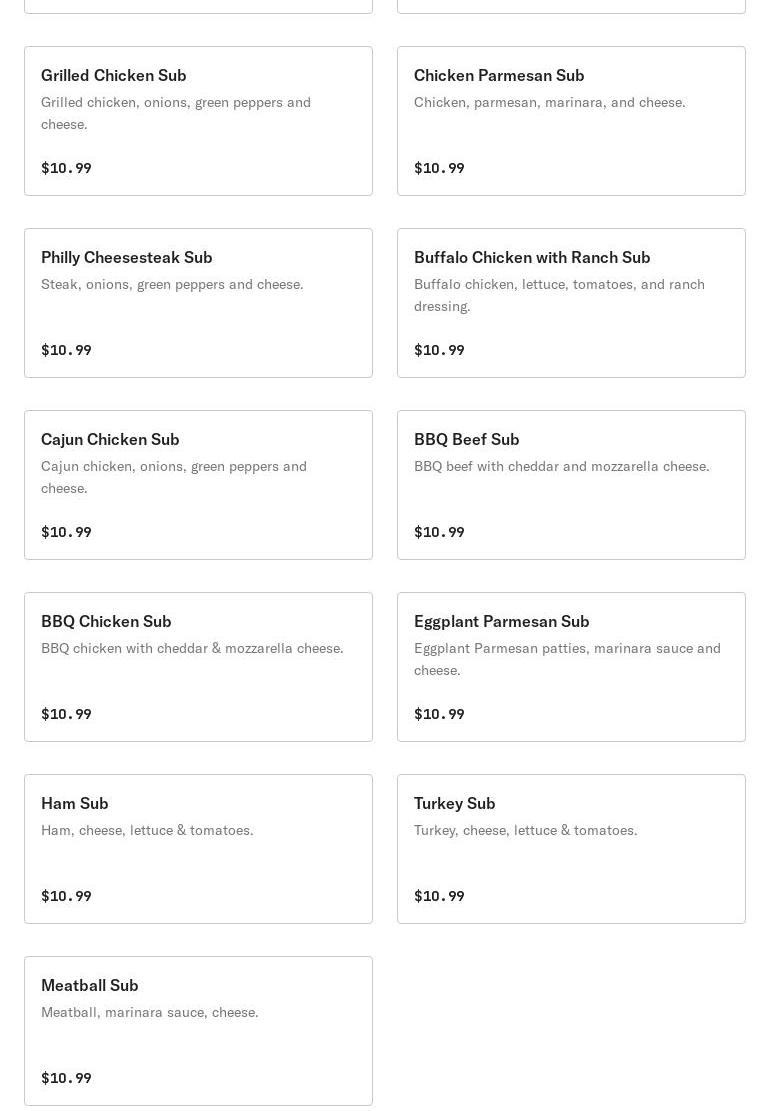Image resolution: width=770 pixels, height=1111 pixels.
Task: Click the Cajun Chicken Sub $10.99 price
Action: 66,532
